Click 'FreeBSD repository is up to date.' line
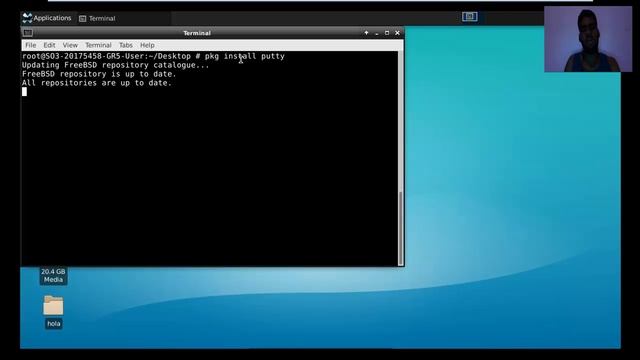Image resolution: width=640 pixels, height=360 pixels. point(99,74)
